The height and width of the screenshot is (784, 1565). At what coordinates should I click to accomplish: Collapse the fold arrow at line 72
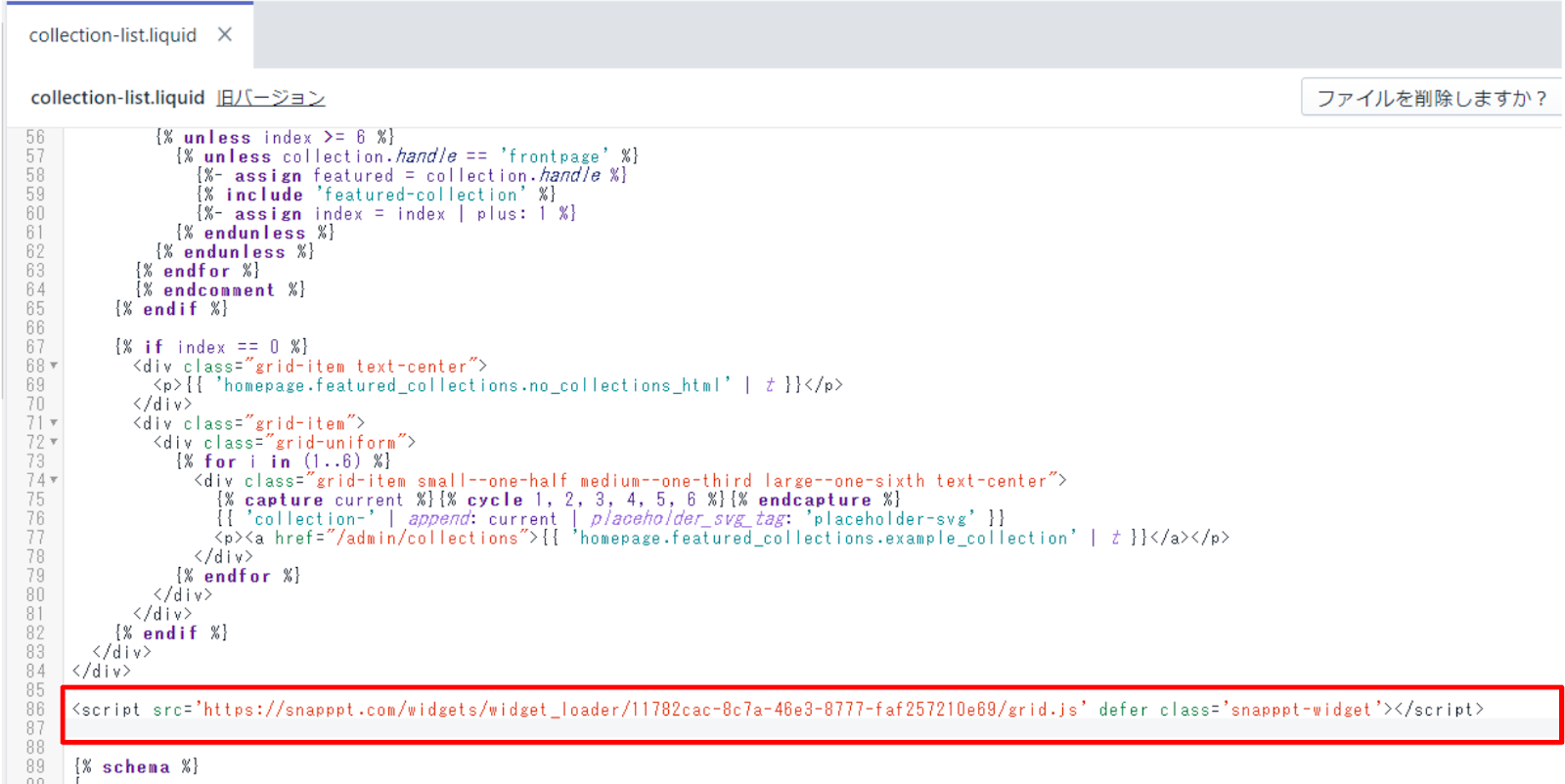click(54, 442)
